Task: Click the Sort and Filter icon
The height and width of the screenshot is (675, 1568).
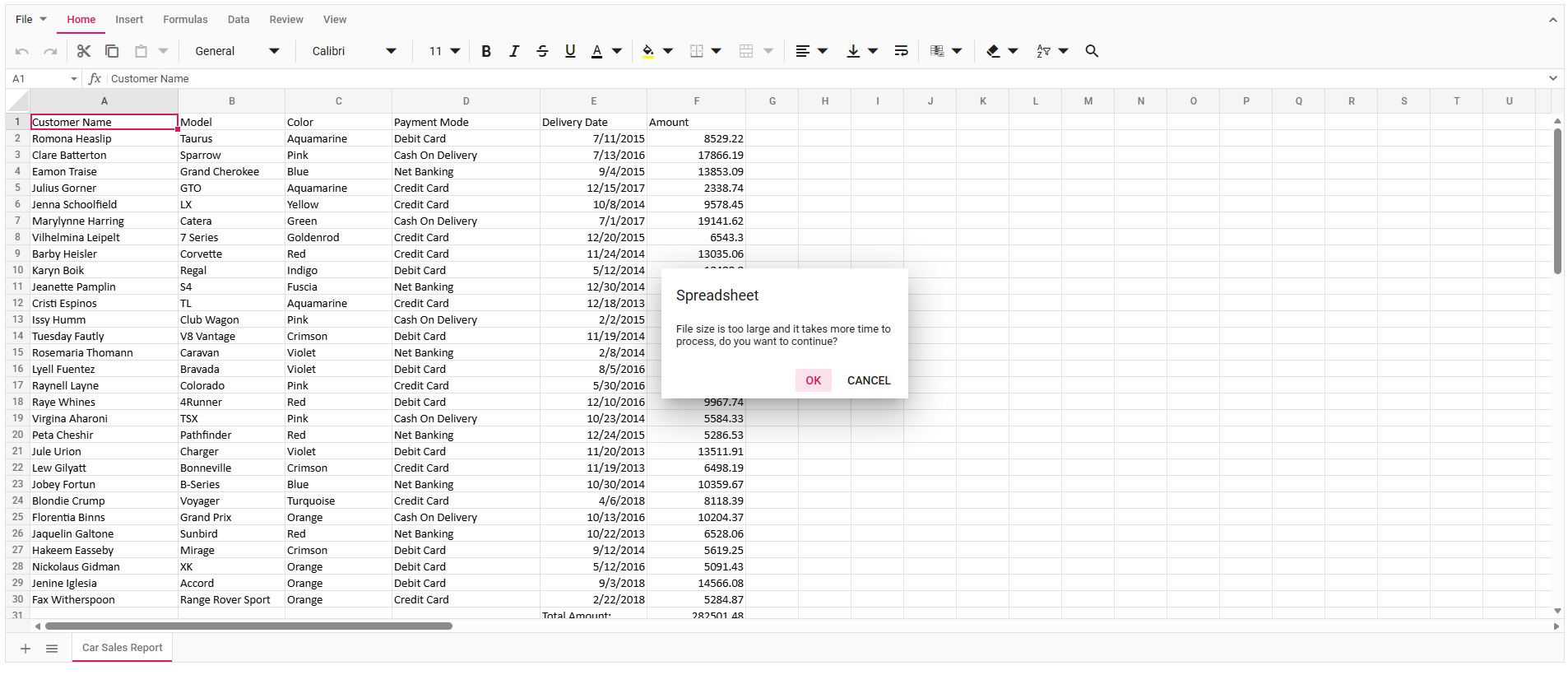Action: click(1043, 51)
